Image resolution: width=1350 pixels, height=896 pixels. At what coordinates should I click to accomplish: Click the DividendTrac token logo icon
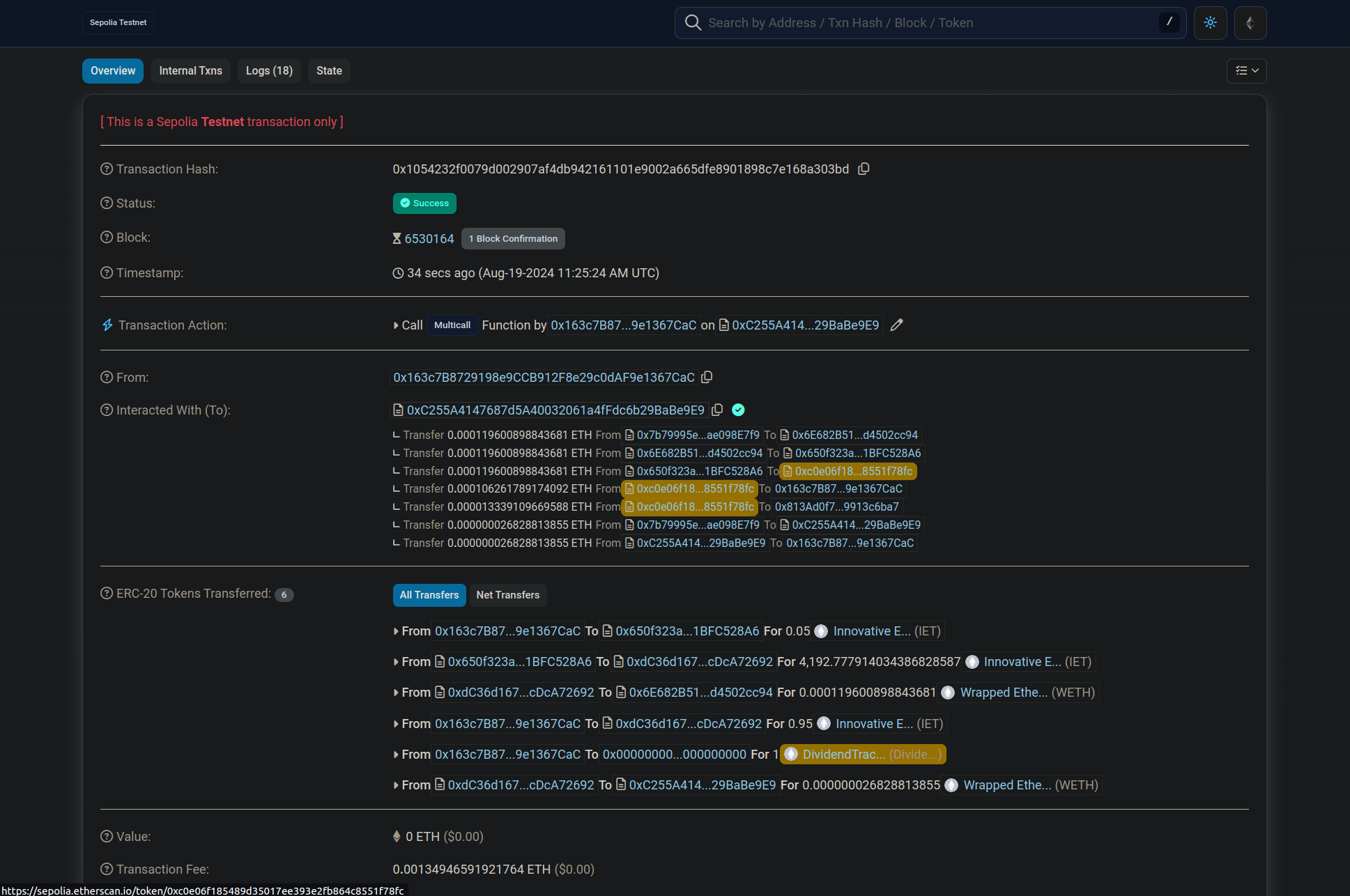tap(791, 754)
